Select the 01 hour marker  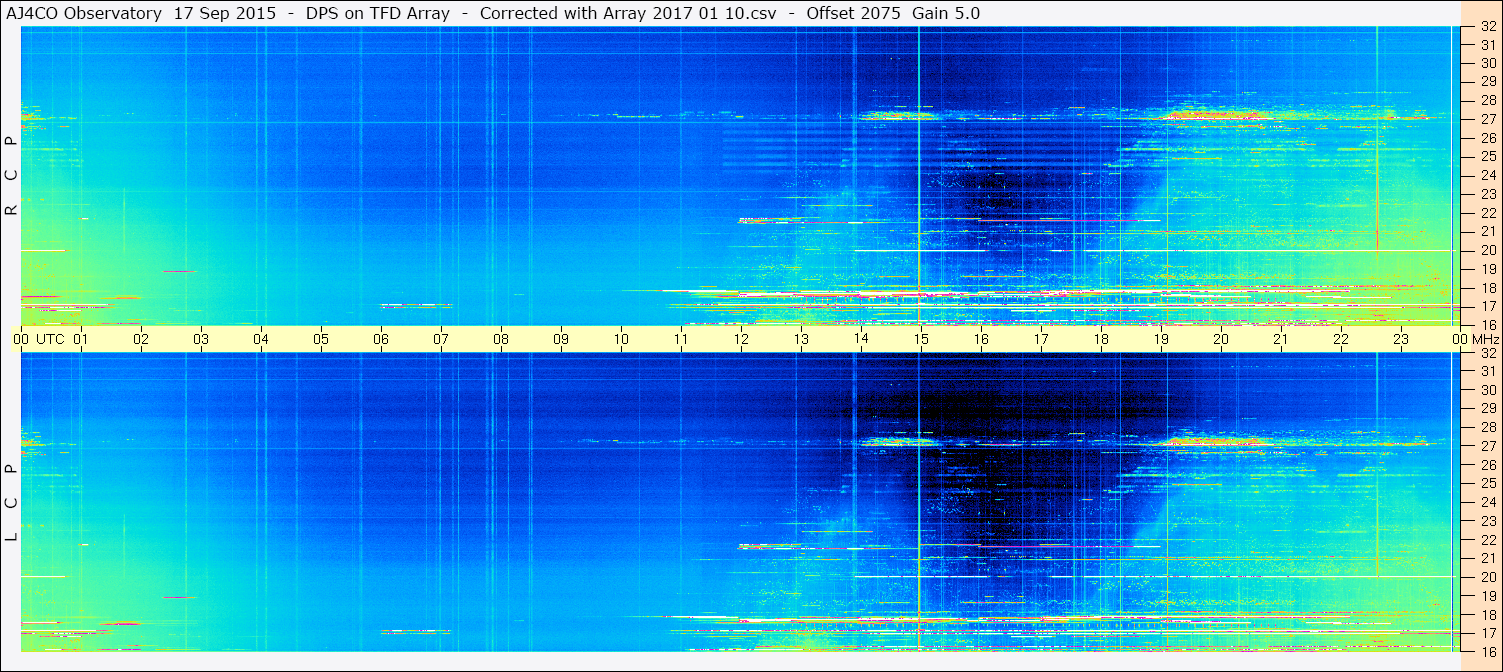point(81,339)
